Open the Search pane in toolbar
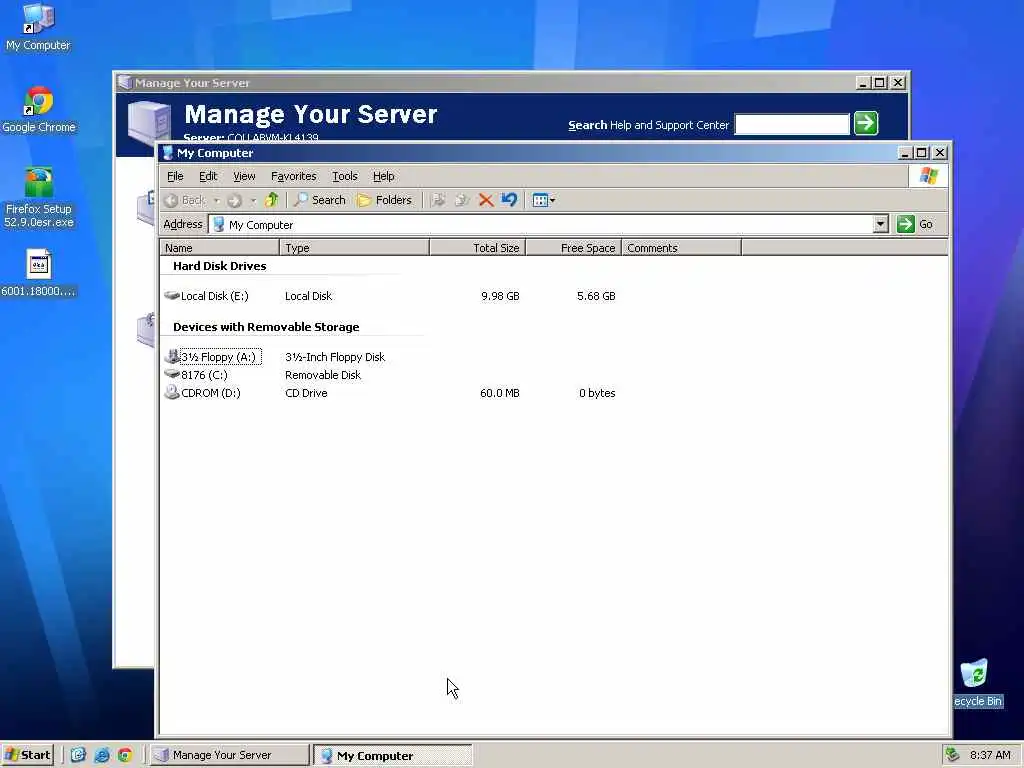The height and width of the screenshot is (768, 1024). pyautogui.click(x=319, y=200)
